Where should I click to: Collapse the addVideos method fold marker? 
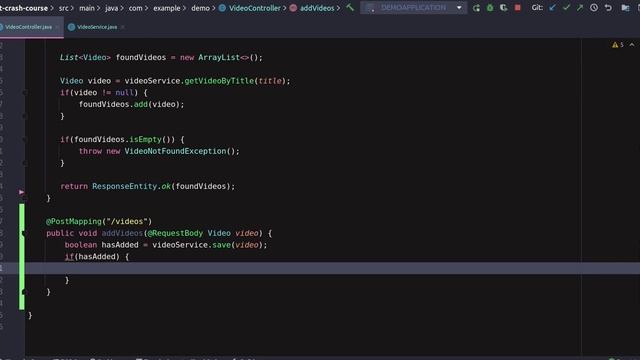[x=24, y=233]
